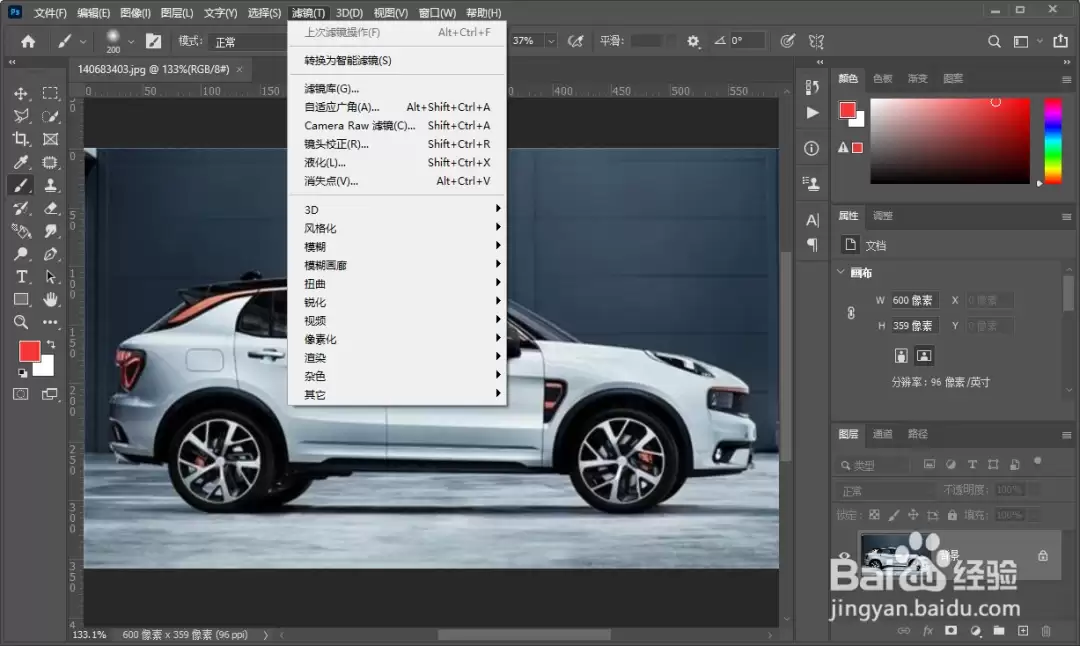Select the Horizontal Type tool
This screenshot has height=646, width=1080.
point(21,276)
